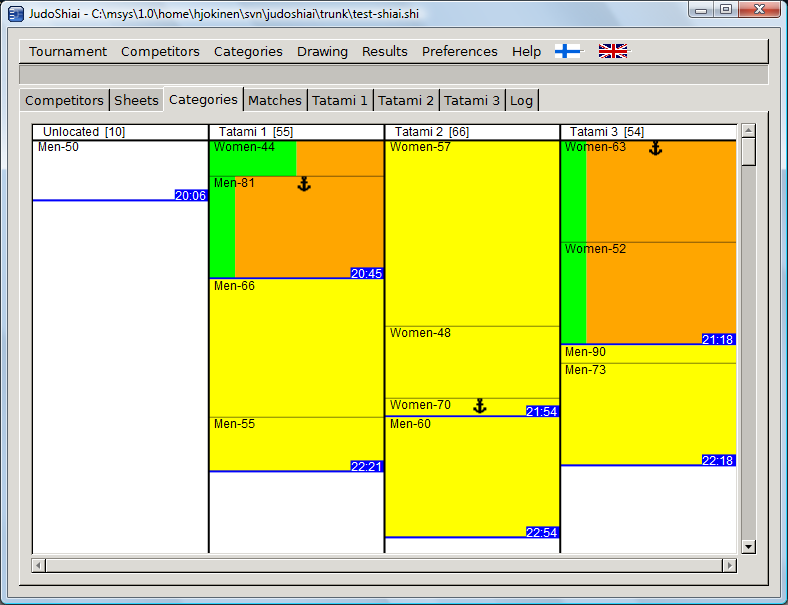Click the horizontal scrollbar right arrow
This screenshot has width=788, height=605.
(729, 566)
